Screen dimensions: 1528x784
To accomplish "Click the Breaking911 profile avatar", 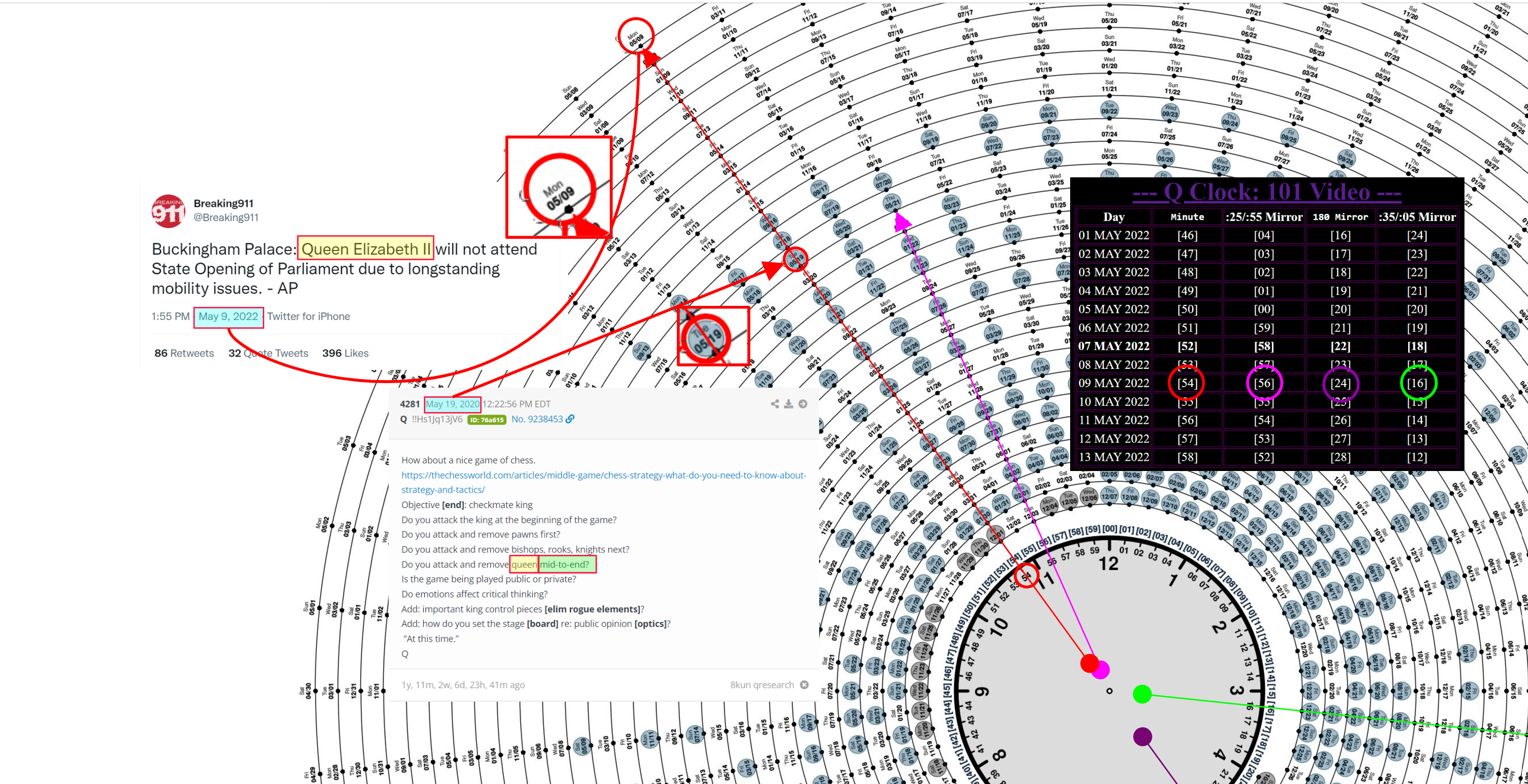I will click(169, 211).
